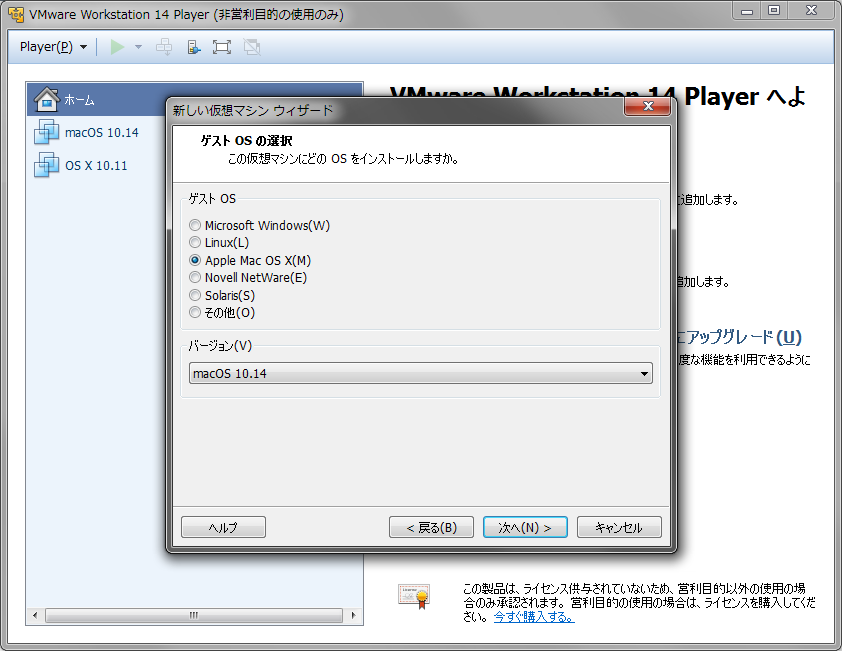Image resolution: width=842 pixels, height=651 pixels.
Task: Click the アップグレード(U) upgrade link
Action: 742,337
